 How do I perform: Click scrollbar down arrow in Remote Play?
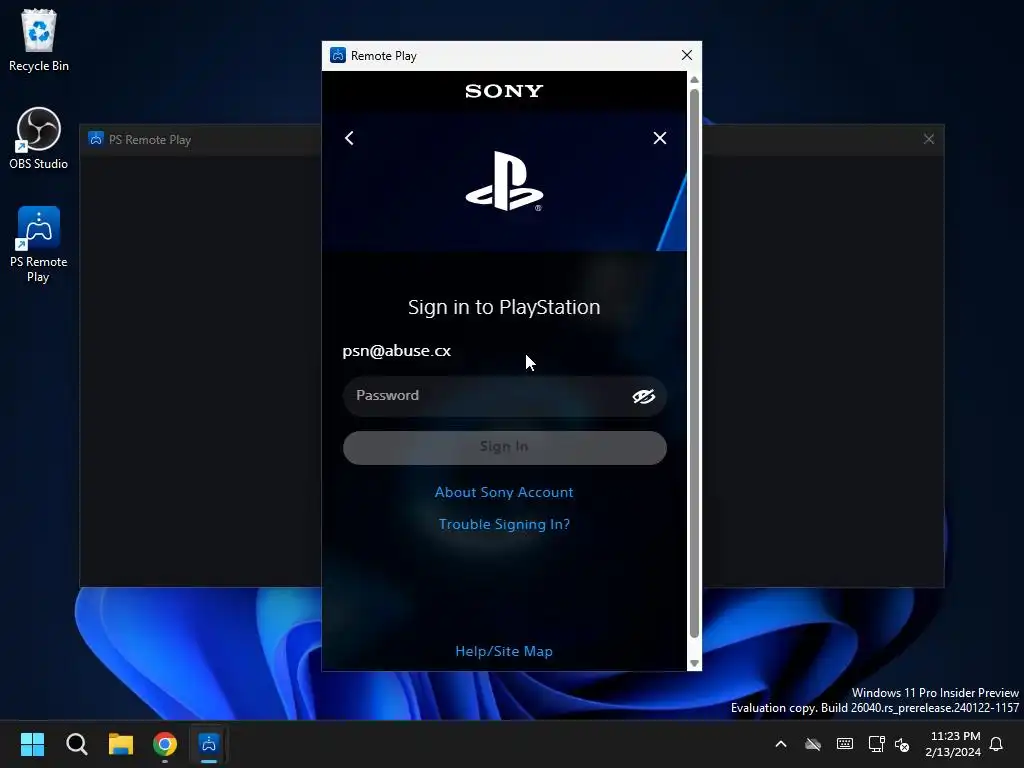point(694,664)
